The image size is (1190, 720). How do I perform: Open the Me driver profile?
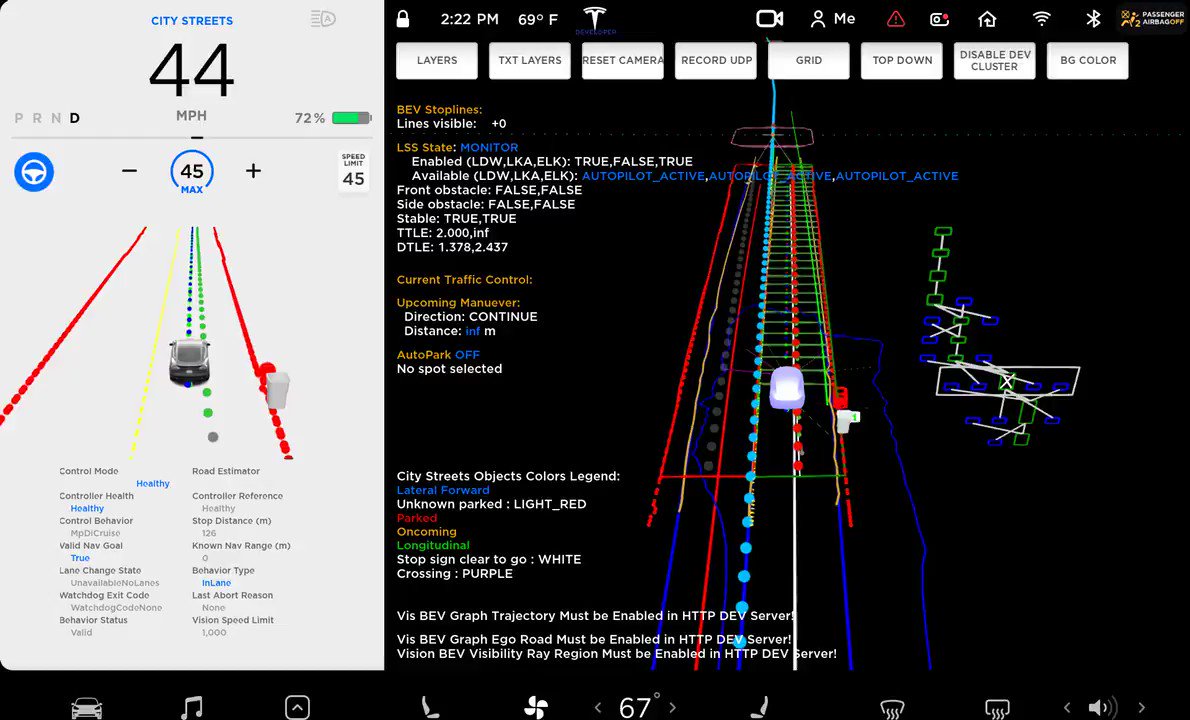833,19
